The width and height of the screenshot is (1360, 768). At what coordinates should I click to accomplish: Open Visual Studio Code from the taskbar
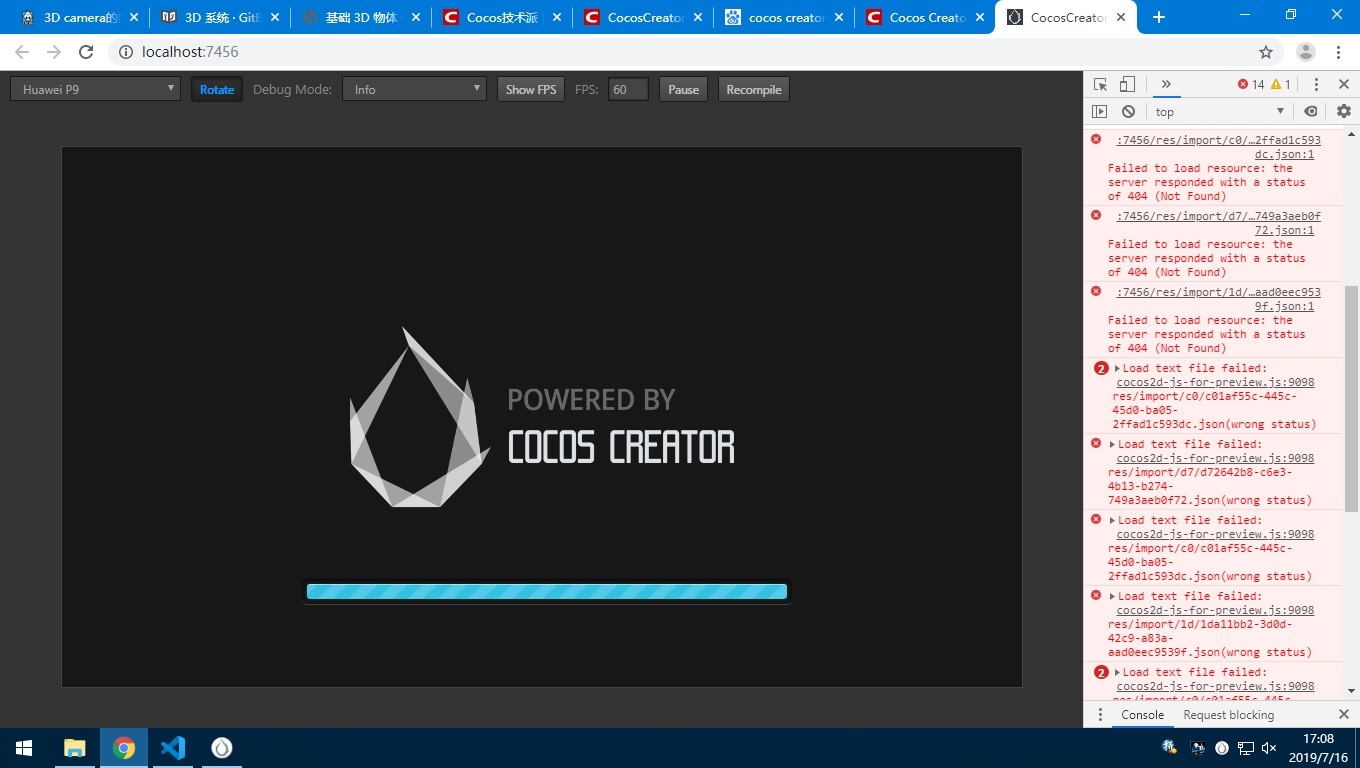[x=173, y=748]
